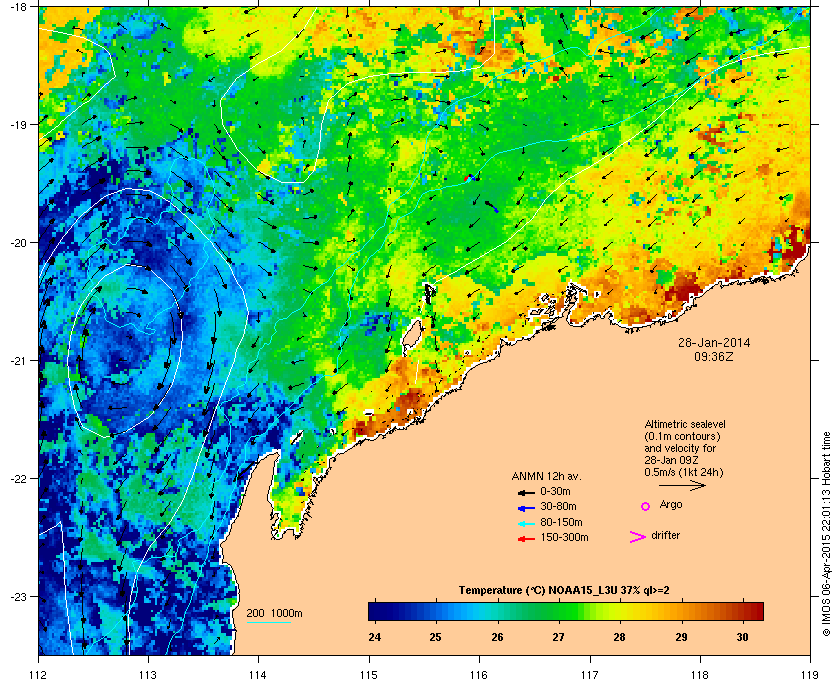
Task: Click longitude axis label 114
Action: (x=258, y=674)
